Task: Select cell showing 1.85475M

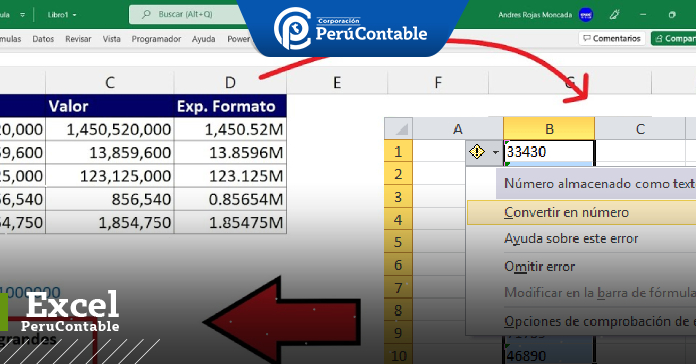Action: [230, 222]
